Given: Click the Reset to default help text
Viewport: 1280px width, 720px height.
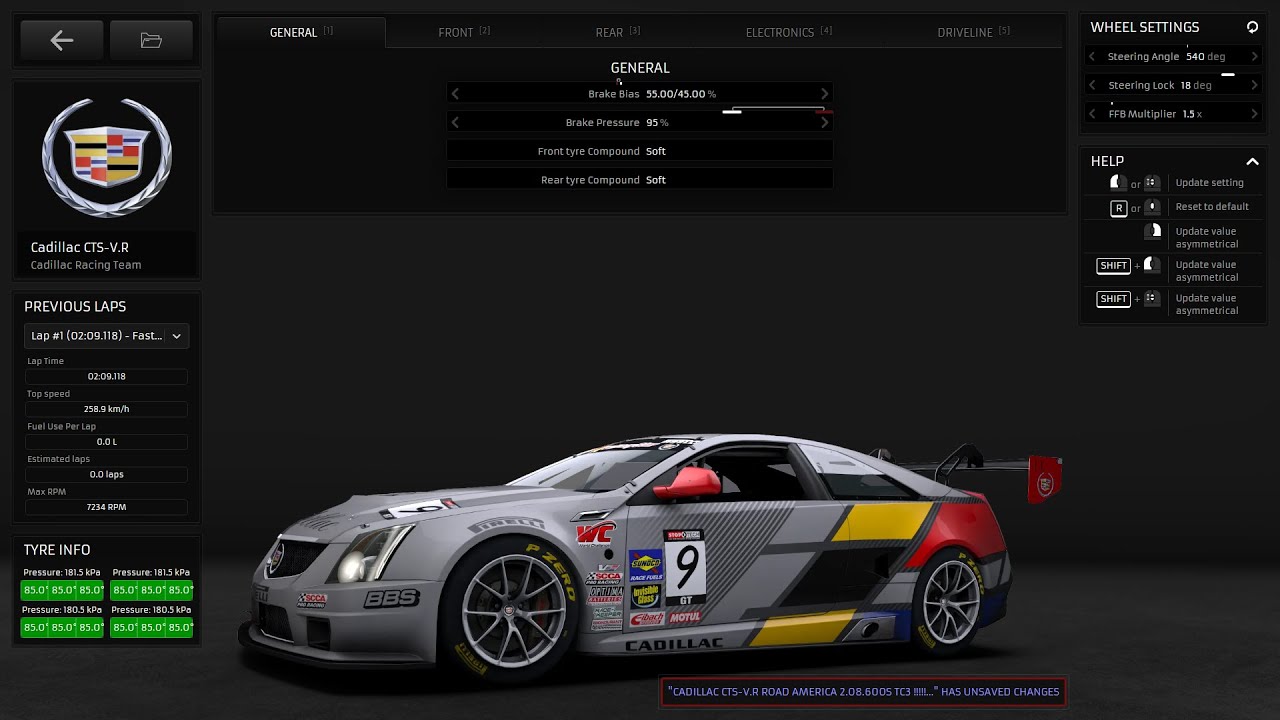Looking at the screenshot, I should coord(1212,207).
